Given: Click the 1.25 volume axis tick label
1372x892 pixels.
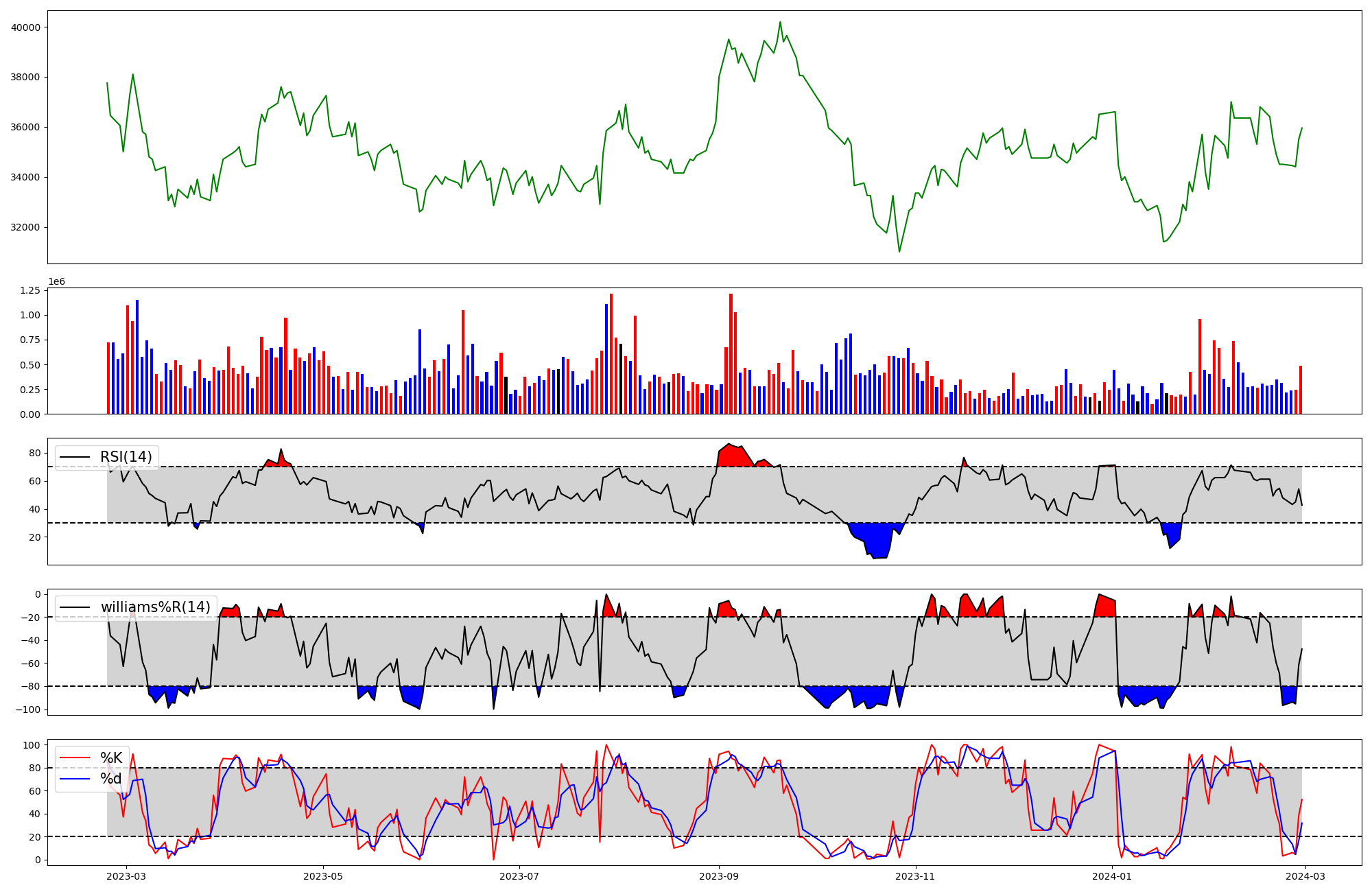Looking at the screenshot, I should tap(30, 291).
